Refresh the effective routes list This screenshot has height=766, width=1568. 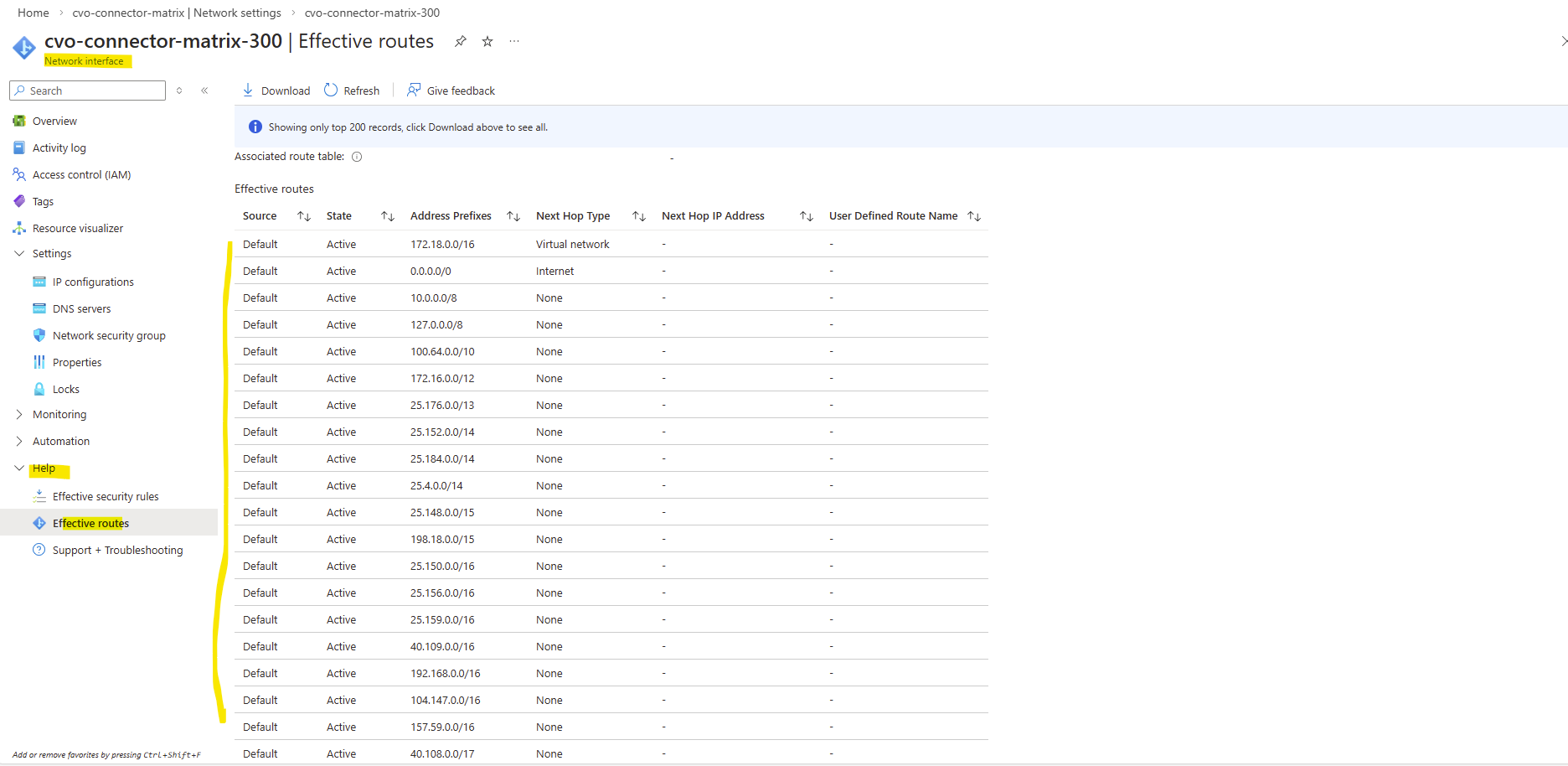tap(332, 91)
